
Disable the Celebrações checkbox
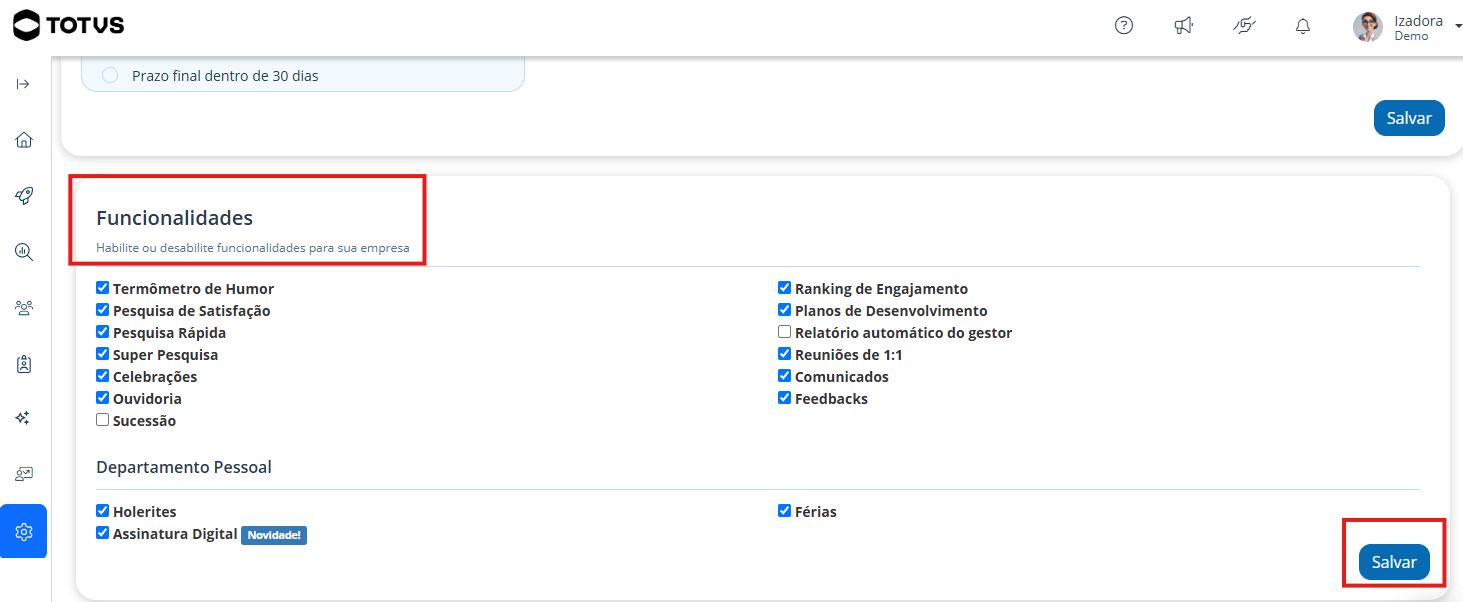(x=102, y=376)
